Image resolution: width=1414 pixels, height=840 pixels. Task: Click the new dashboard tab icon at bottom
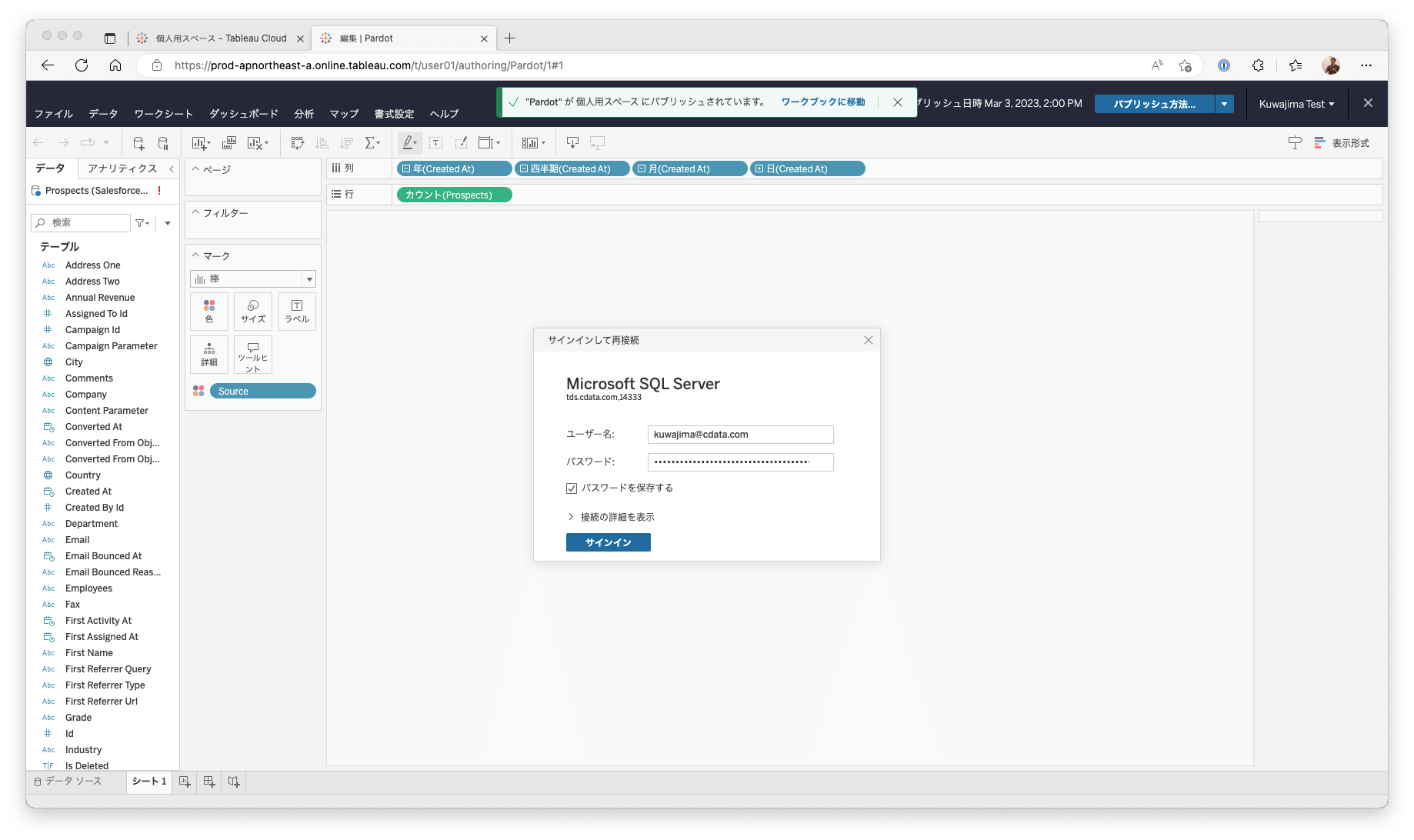[209, 782]
